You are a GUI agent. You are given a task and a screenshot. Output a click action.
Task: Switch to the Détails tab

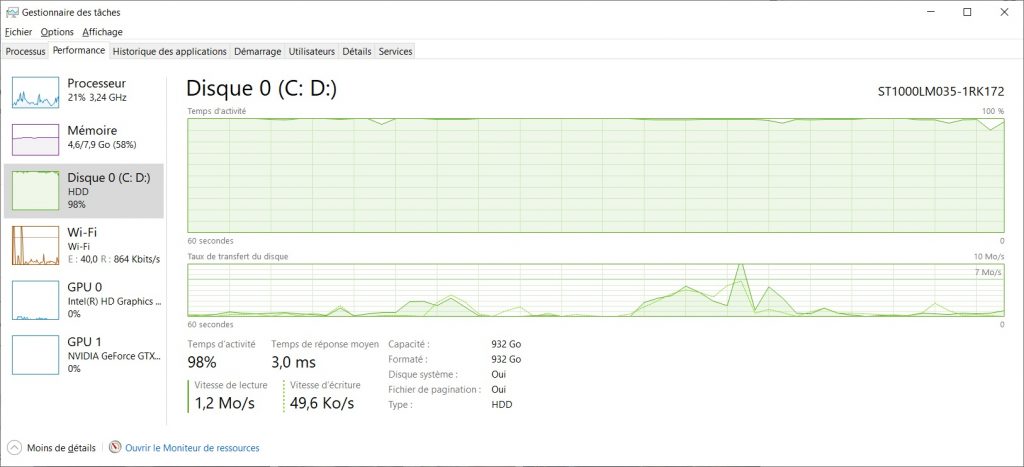tap(356, 51)
